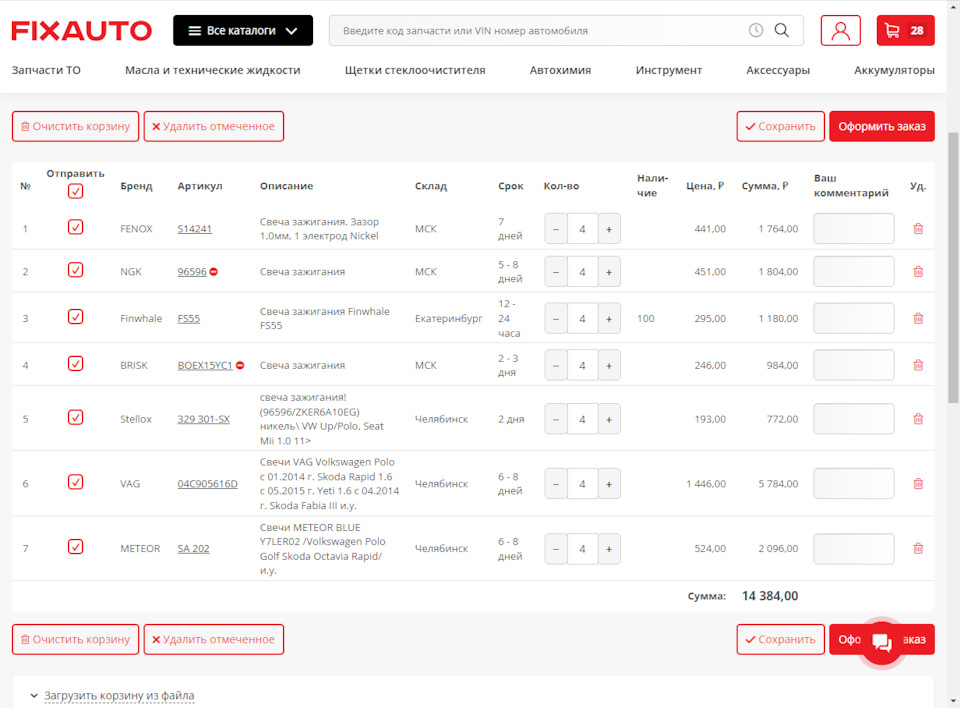Open Инструмент menu
The width and height of the screenshot is (960, 708).
669,70
